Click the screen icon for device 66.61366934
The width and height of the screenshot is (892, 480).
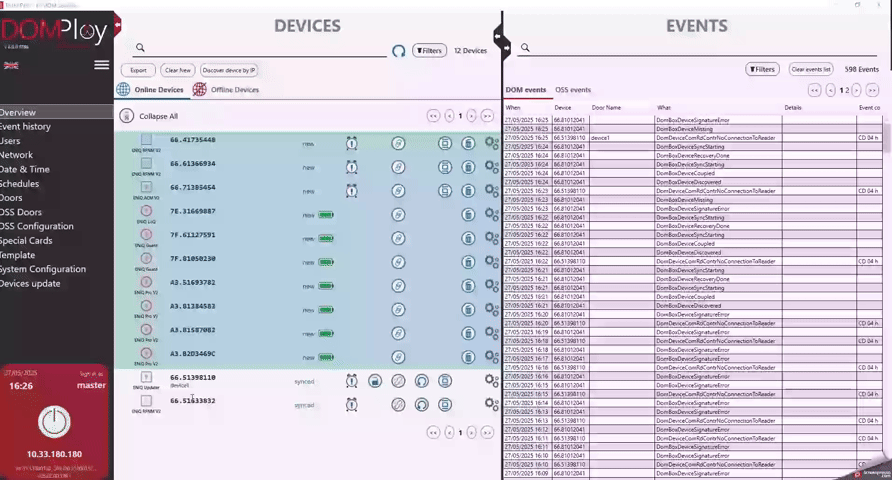pos(445,167)
